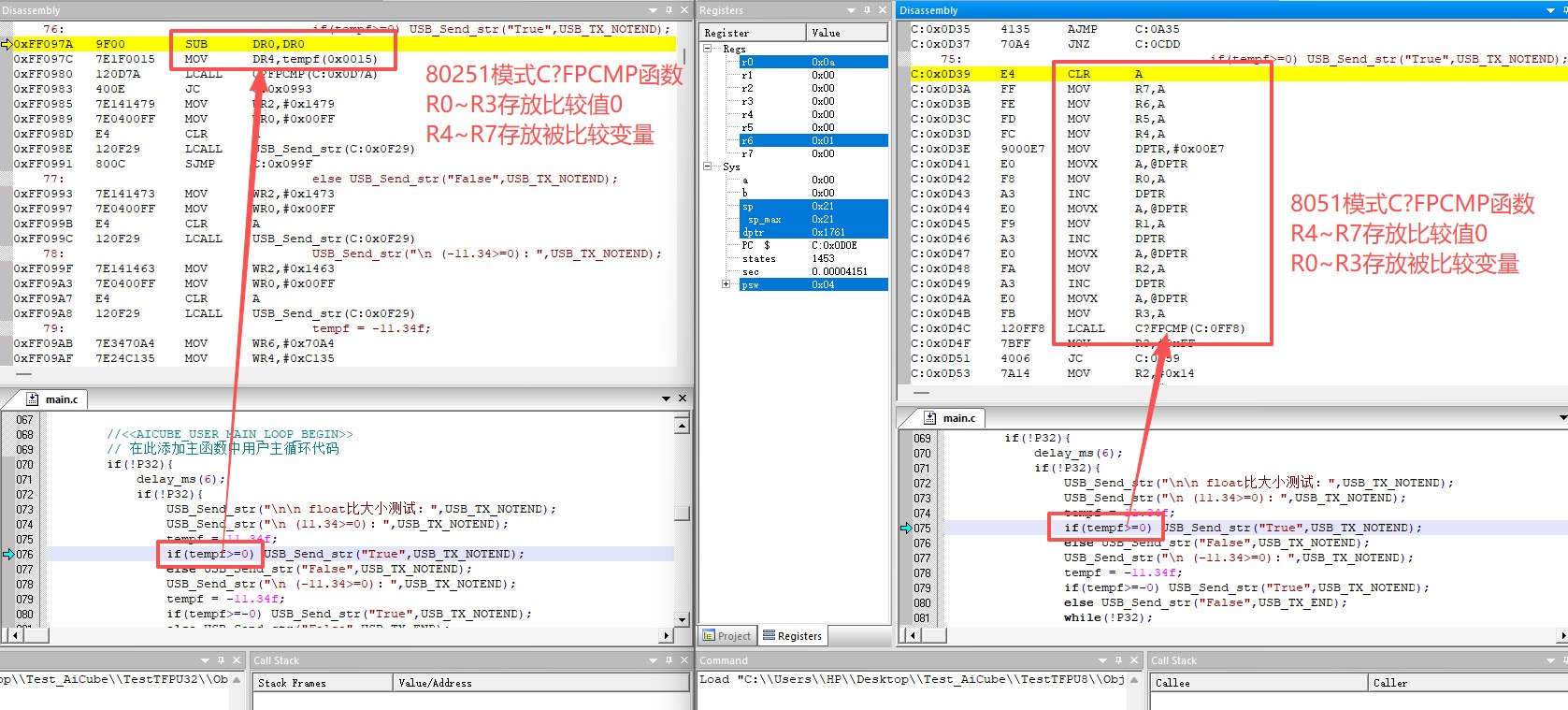Pin the left Disassembly panel
Image resolution: width=1568 pixels, height=710 pixels.
pyautogui.click(x=669, y=10)
